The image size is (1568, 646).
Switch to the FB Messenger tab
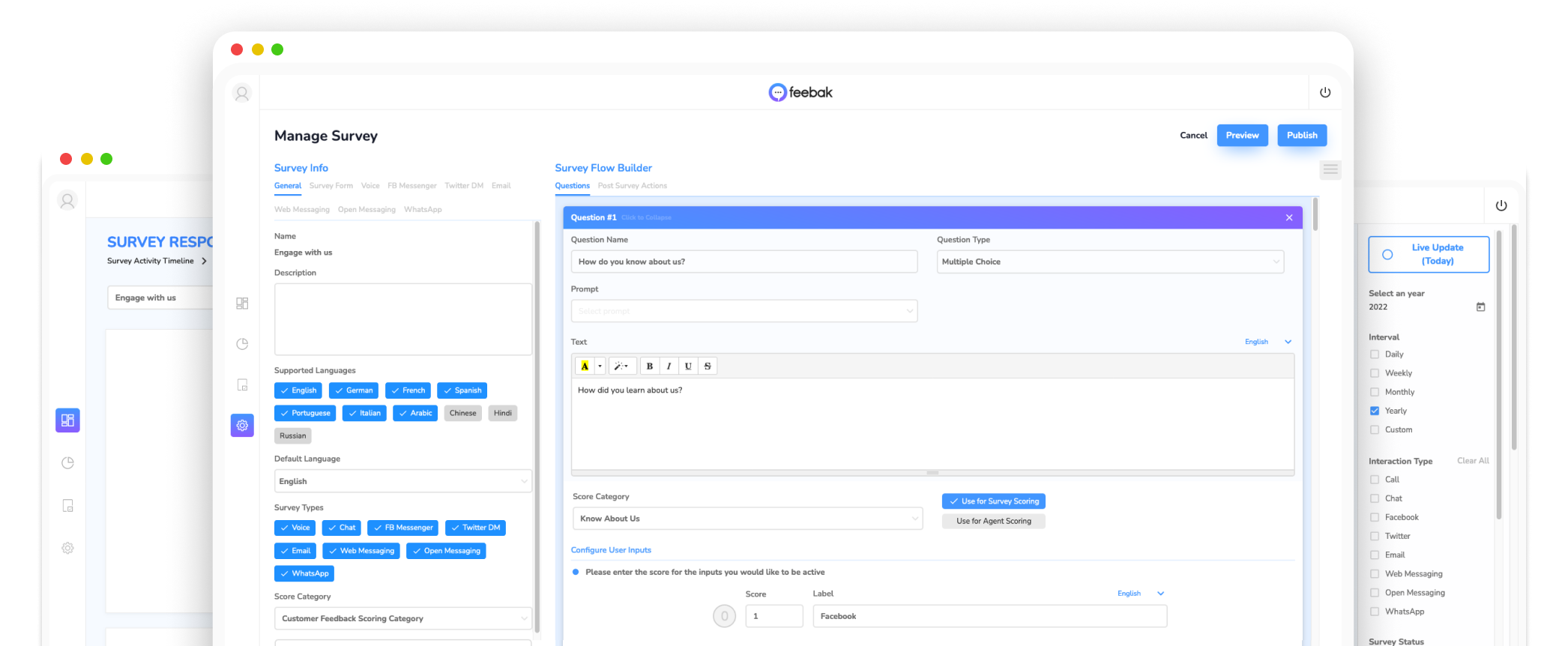tap(411, 186)
